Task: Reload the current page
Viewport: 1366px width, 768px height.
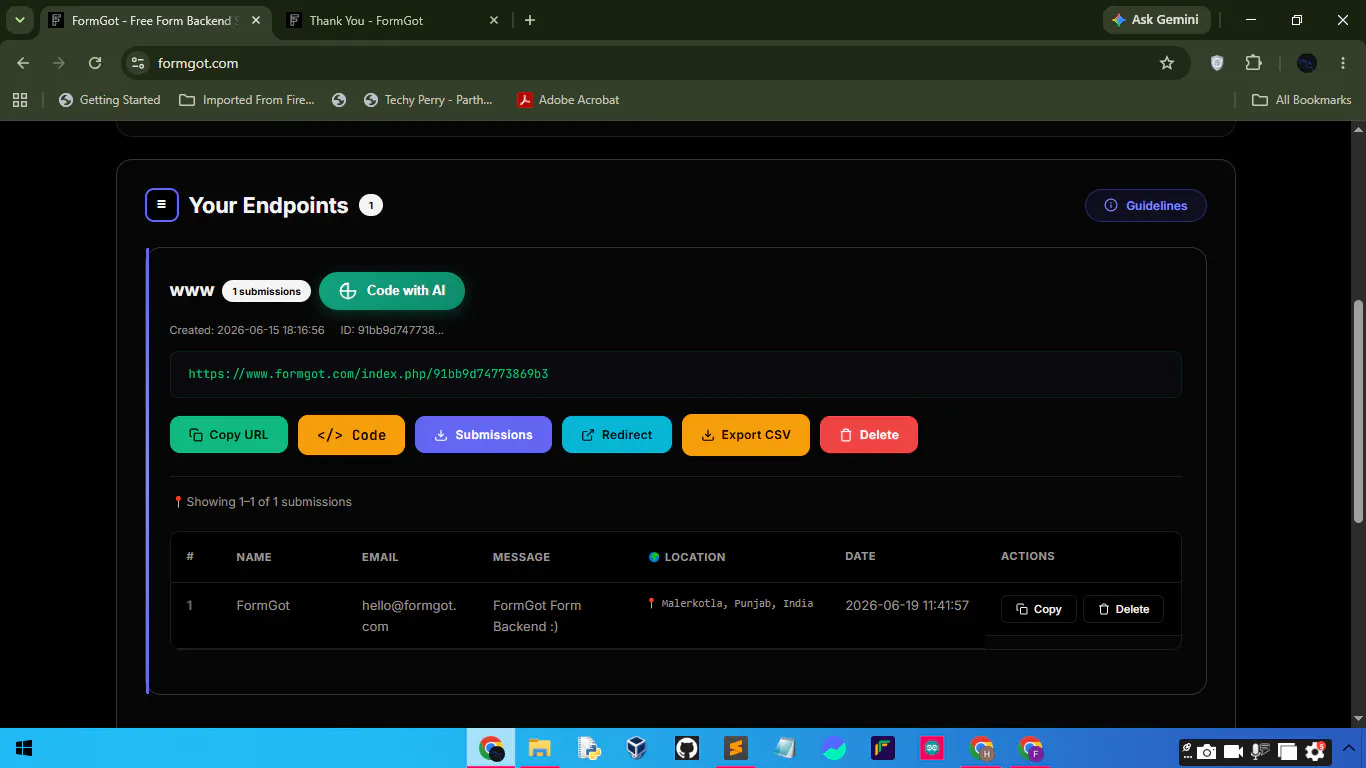Action: [x=95, y=63]
